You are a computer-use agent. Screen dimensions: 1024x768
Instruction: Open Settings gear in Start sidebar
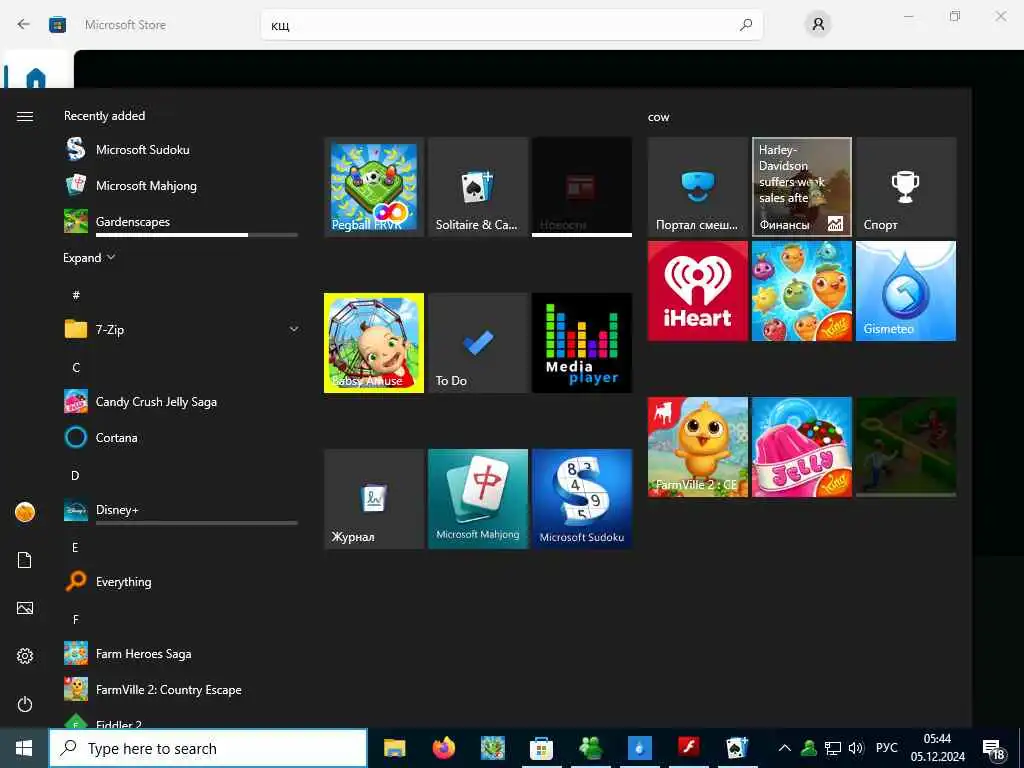(25, 656)
